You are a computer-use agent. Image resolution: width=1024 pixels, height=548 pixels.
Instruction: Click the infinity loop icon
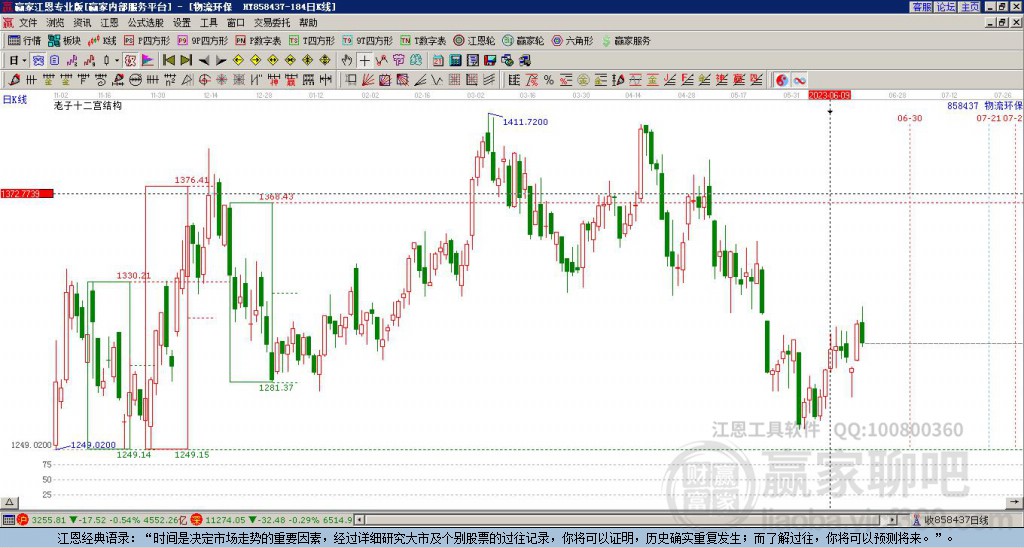coord(799,80)
